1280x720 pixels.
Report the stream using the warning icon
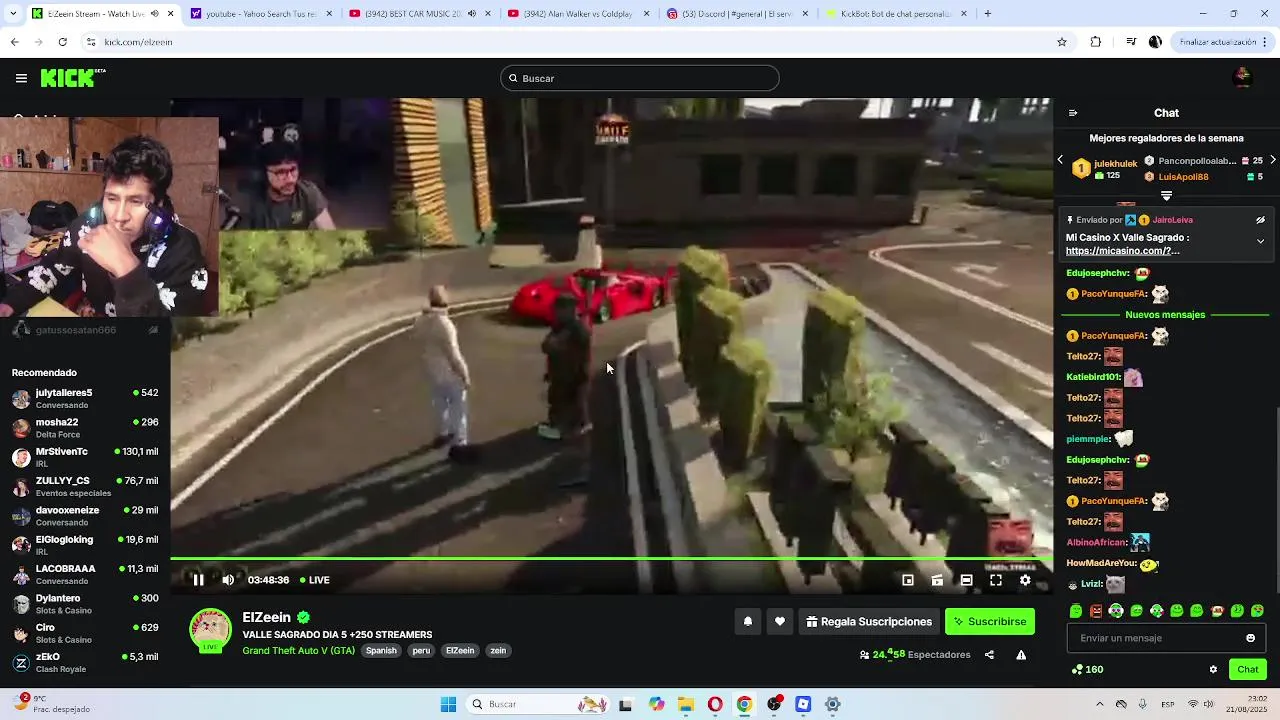pos(1021,655)
